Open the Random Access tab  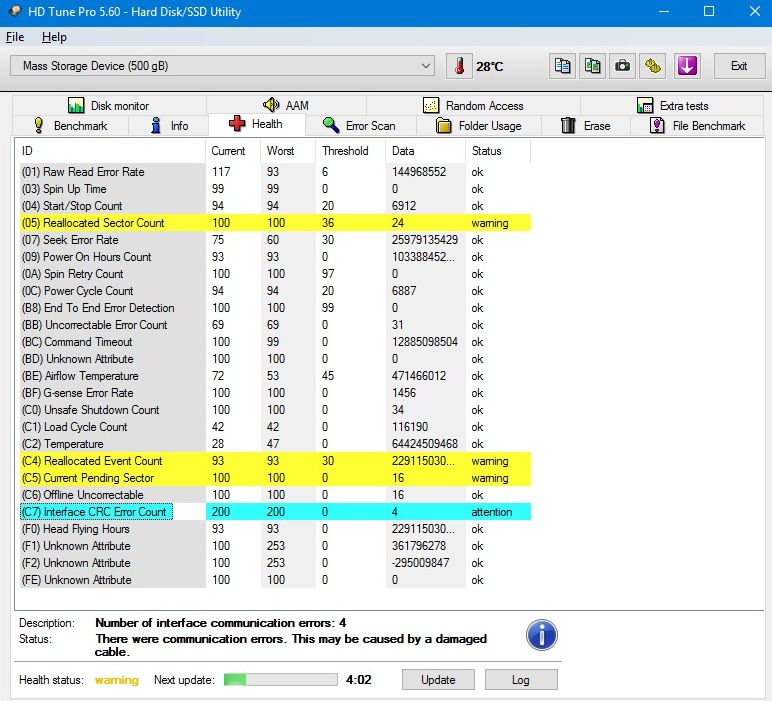coord(473,105)
